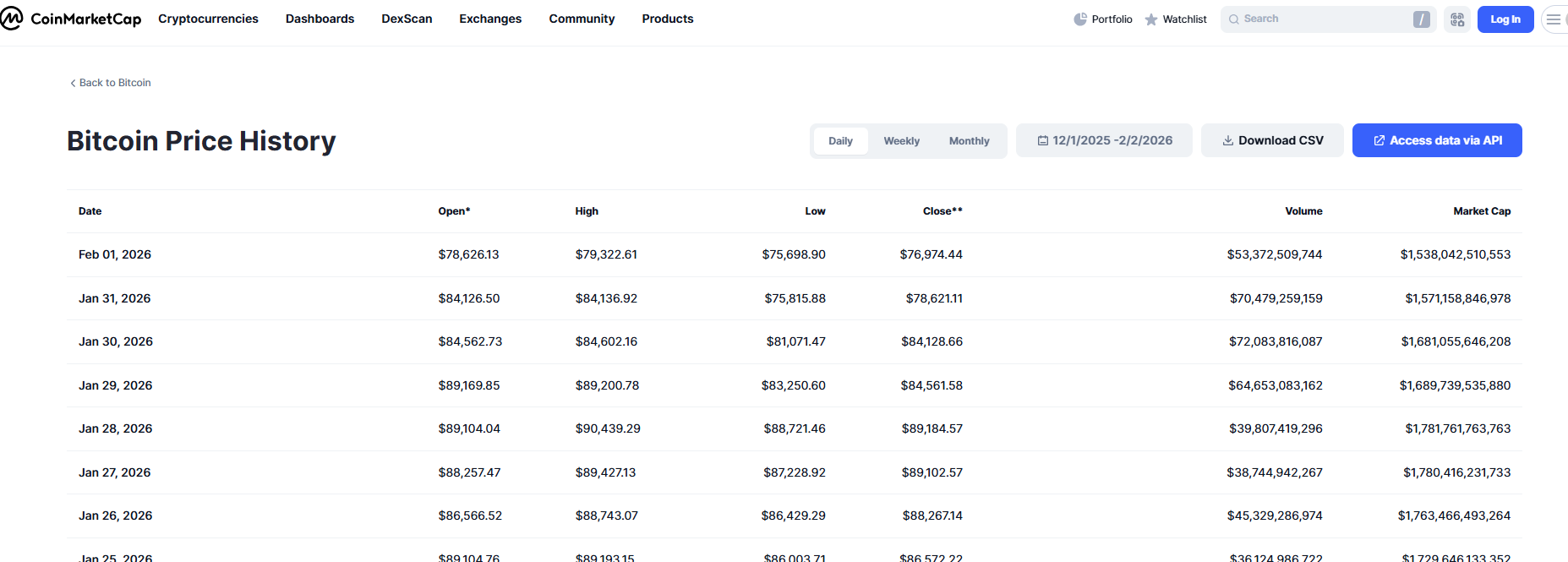Viewport: 1568px width, 562px height.
Task: Open the Portfolio pie chart icon
Action: point(1080,19)
